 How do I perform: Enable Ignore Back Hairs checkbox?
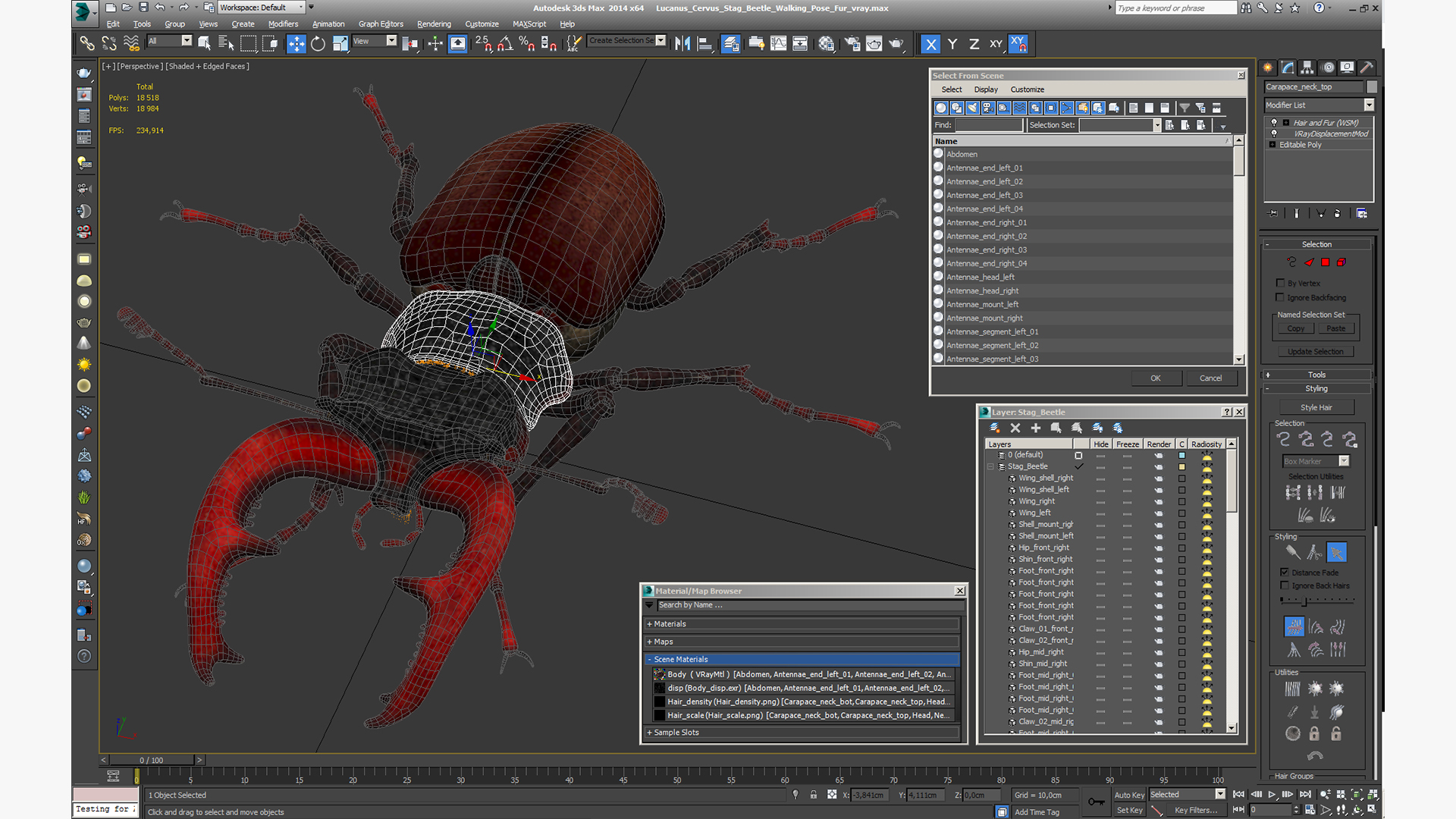1285,585
